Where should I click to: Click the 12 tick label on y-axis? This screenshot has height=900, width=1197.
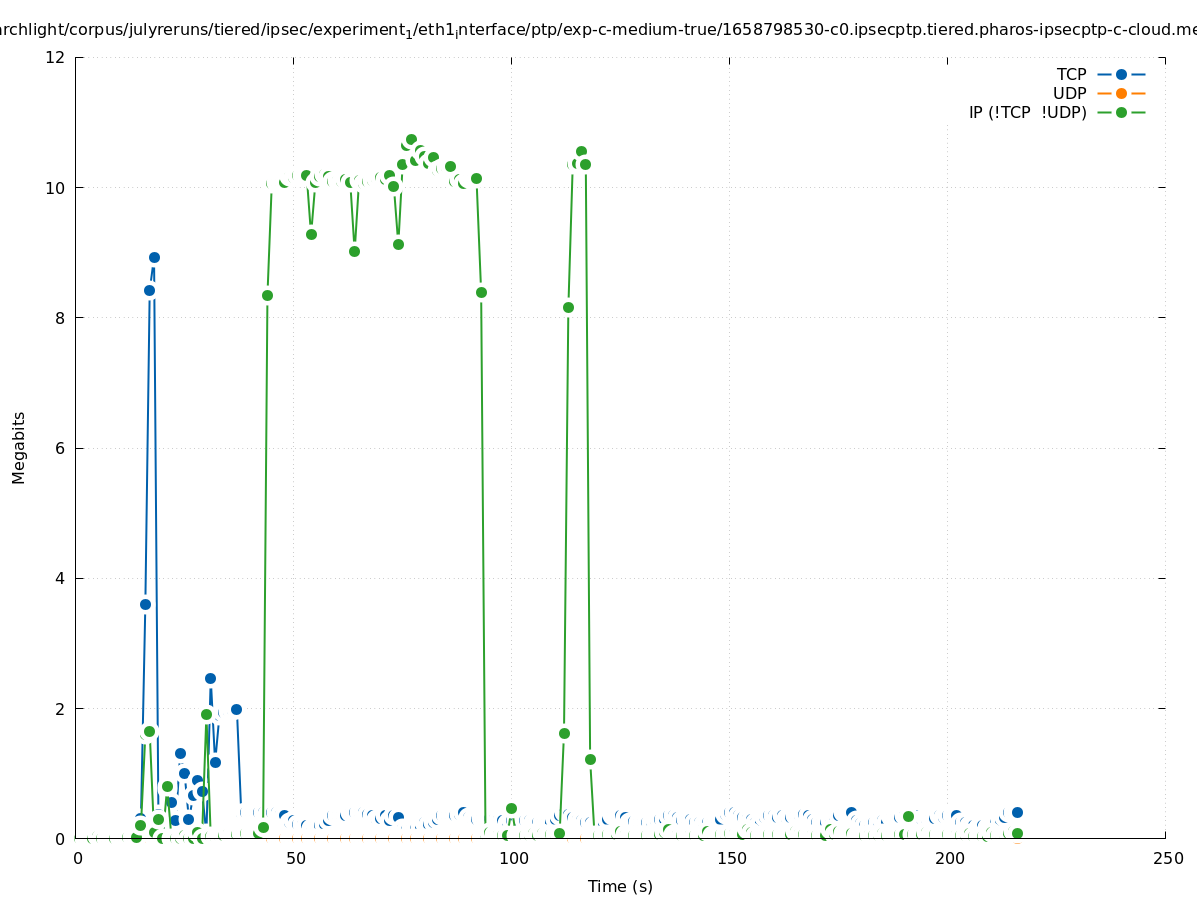click(x=56, y=57)
